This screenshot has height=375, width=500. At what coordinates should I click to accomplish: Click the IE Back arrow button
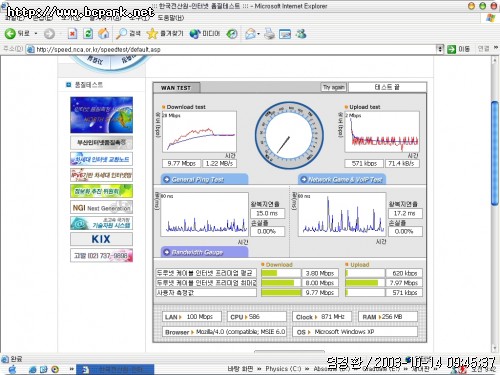[x=10, y=33]
